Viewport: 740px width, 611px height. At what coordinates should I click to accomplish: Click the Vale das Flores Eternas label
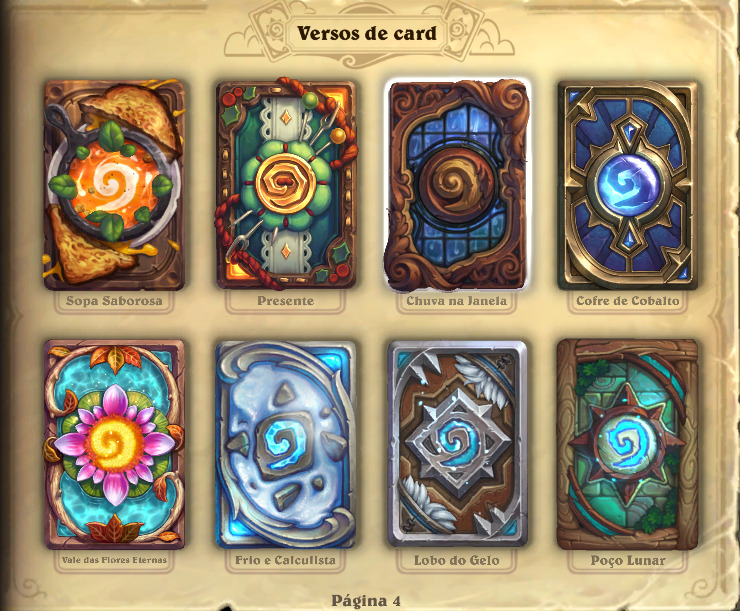click(x=114, y=561)
